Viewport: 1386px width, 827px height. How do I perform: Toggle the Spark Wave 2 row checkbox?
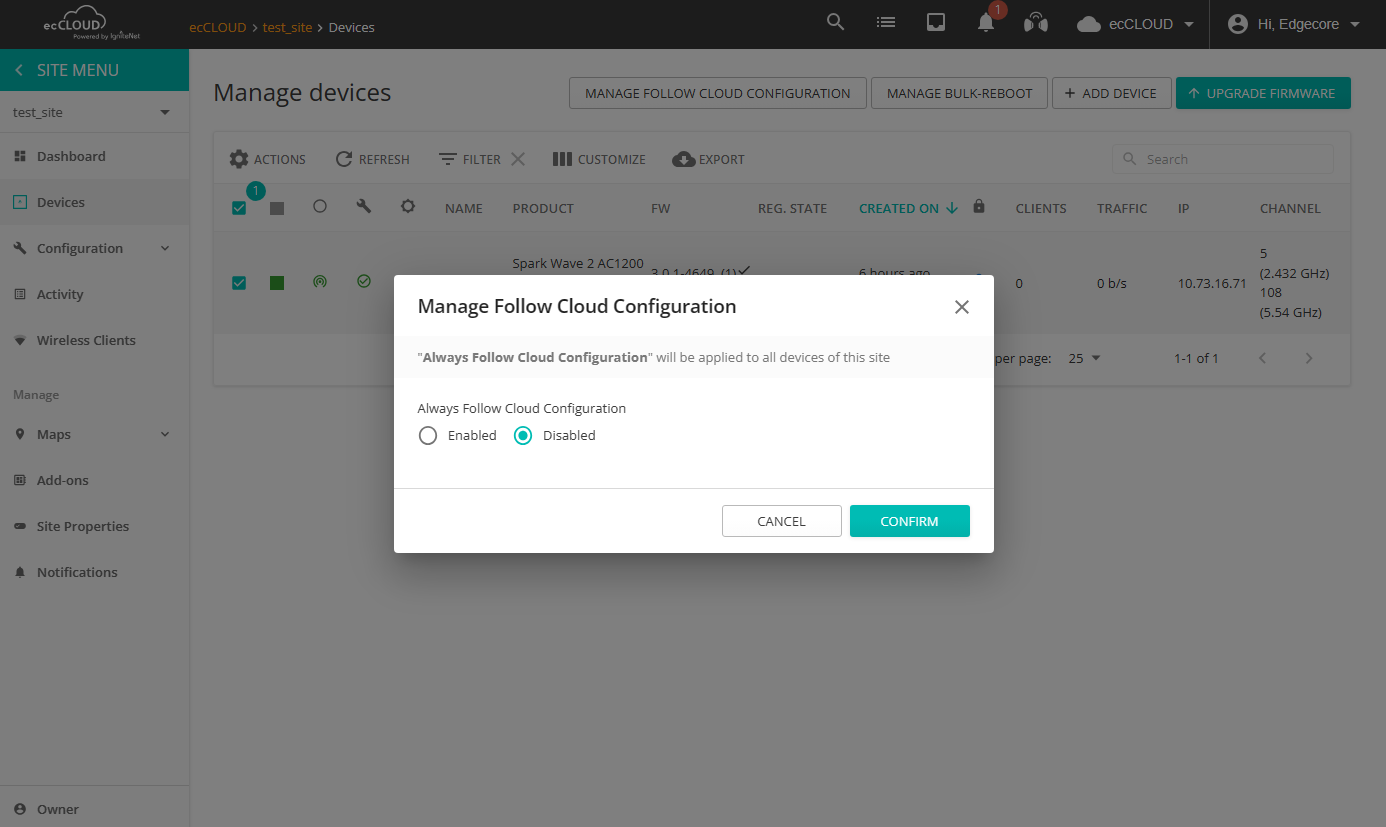pyautogui.click(x=239, y=283)
